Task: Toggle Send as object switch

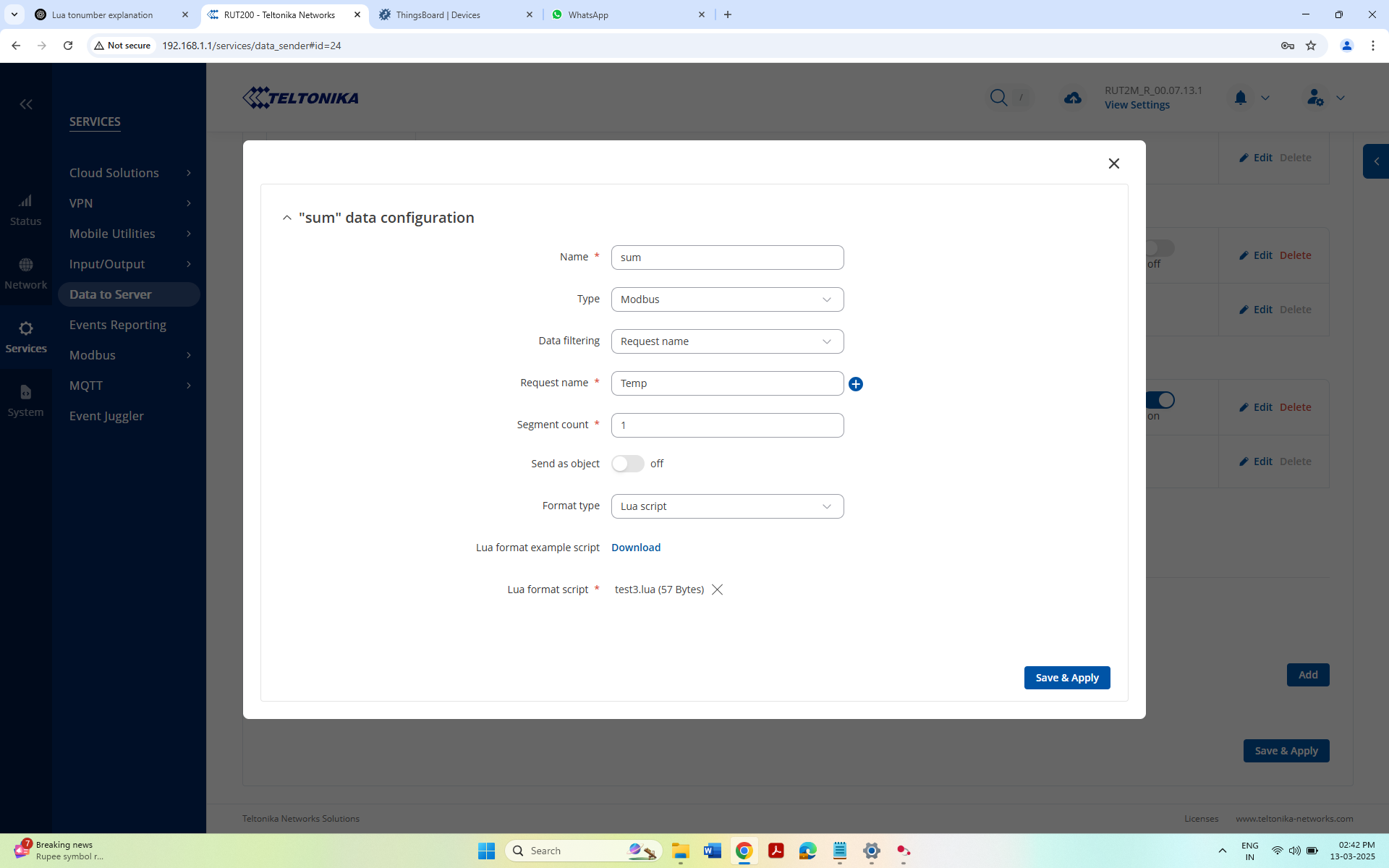Action: pyautogui.click(x=628, y=464)
